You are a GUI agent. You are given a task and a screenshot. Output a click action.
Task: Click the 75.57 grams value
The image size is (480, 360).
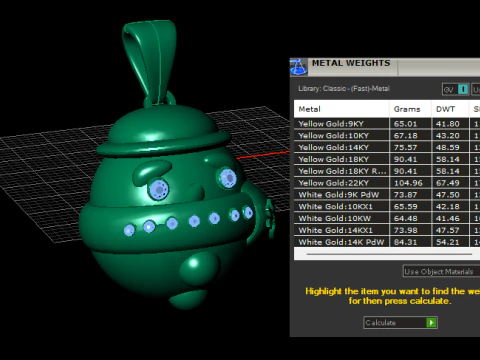pos(405,148)
